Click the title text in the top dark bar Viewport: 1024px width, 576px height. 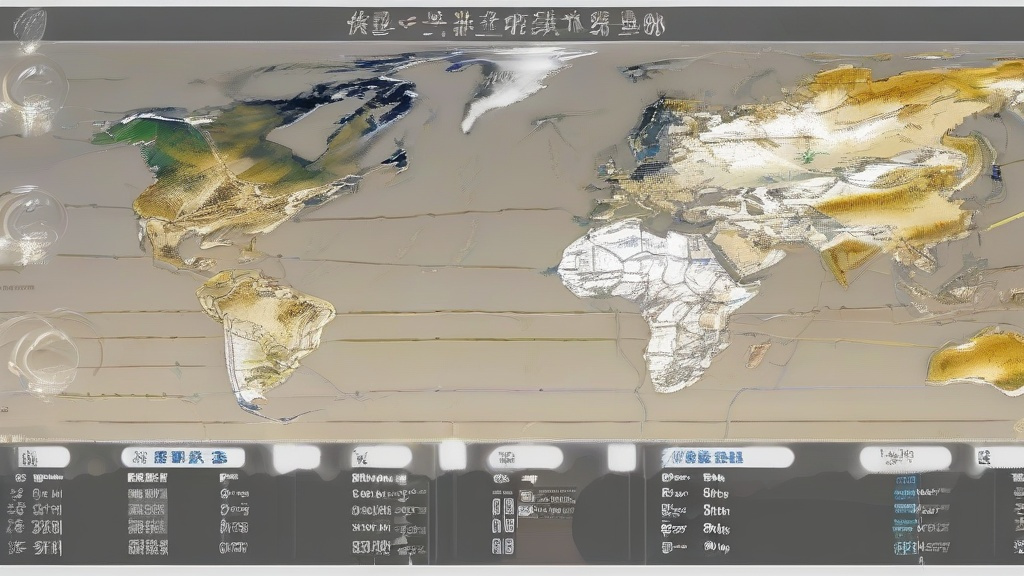505,25
